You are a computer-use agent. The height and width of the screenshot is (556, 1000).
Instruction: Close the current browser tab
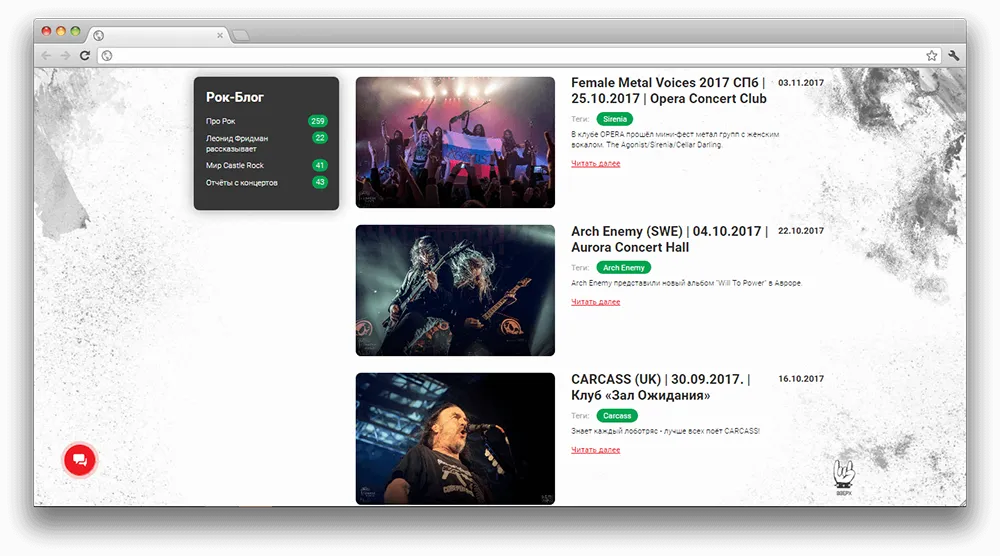pos(220,36)
